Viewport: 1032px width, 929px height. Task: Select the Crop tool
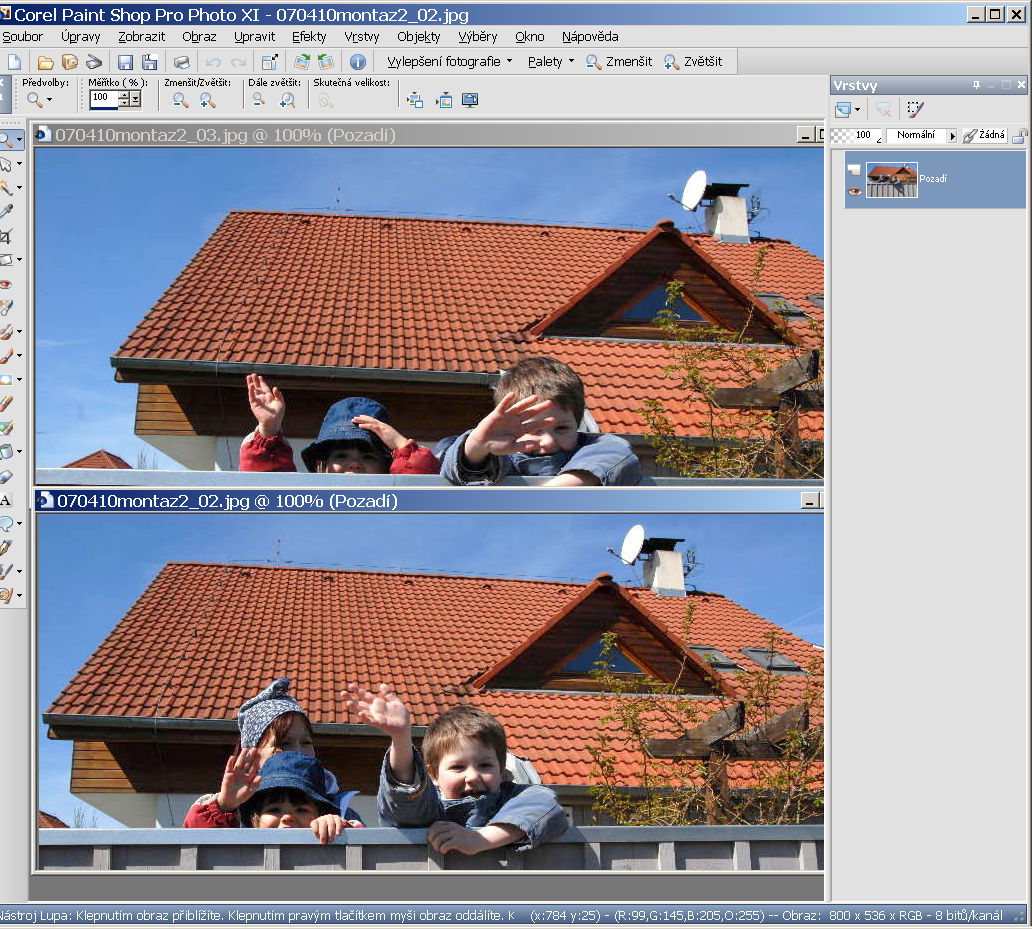[x=6, y=236]
